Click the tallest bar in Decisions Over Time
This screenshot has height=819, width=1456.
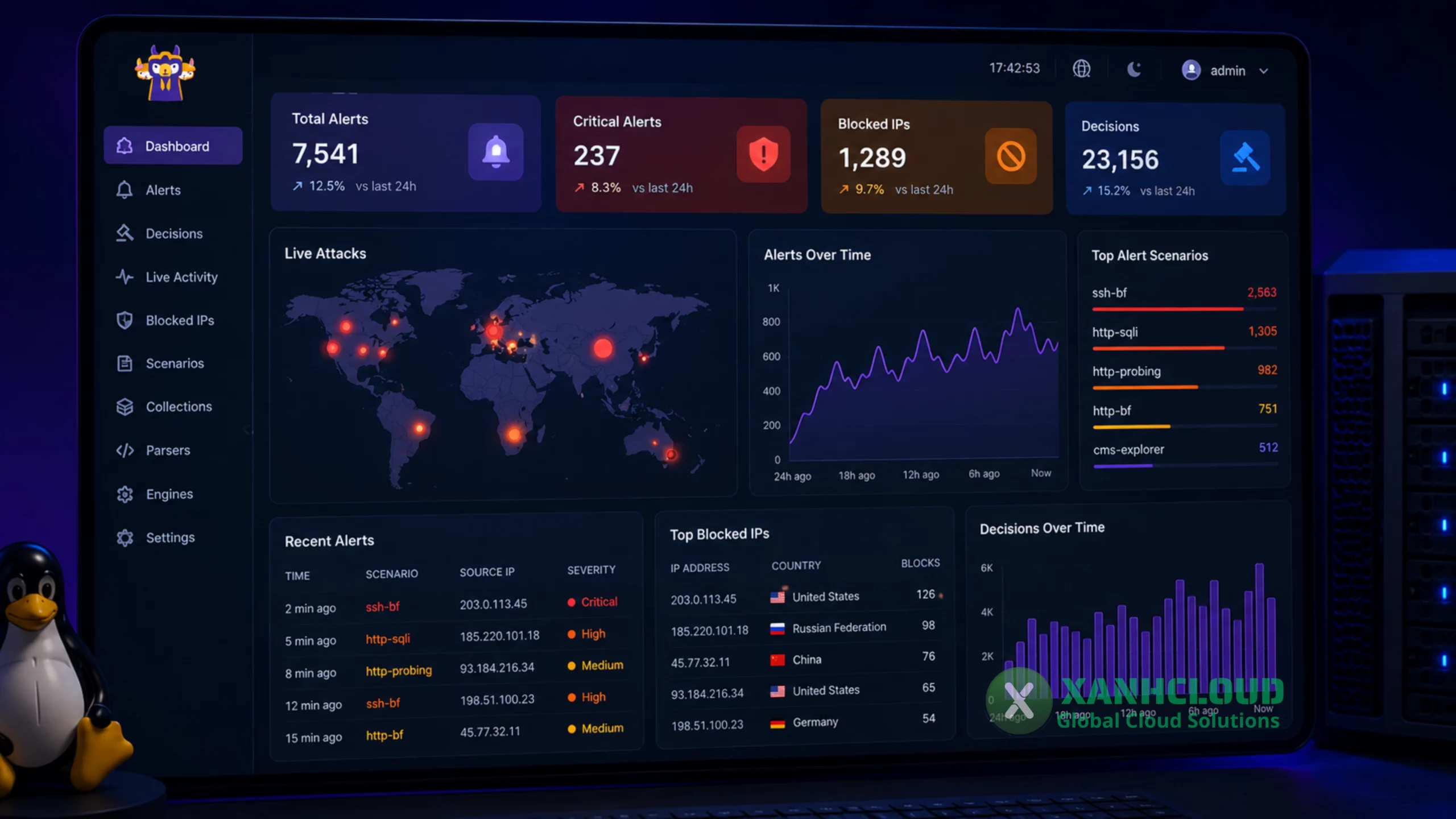point(1259,627)
